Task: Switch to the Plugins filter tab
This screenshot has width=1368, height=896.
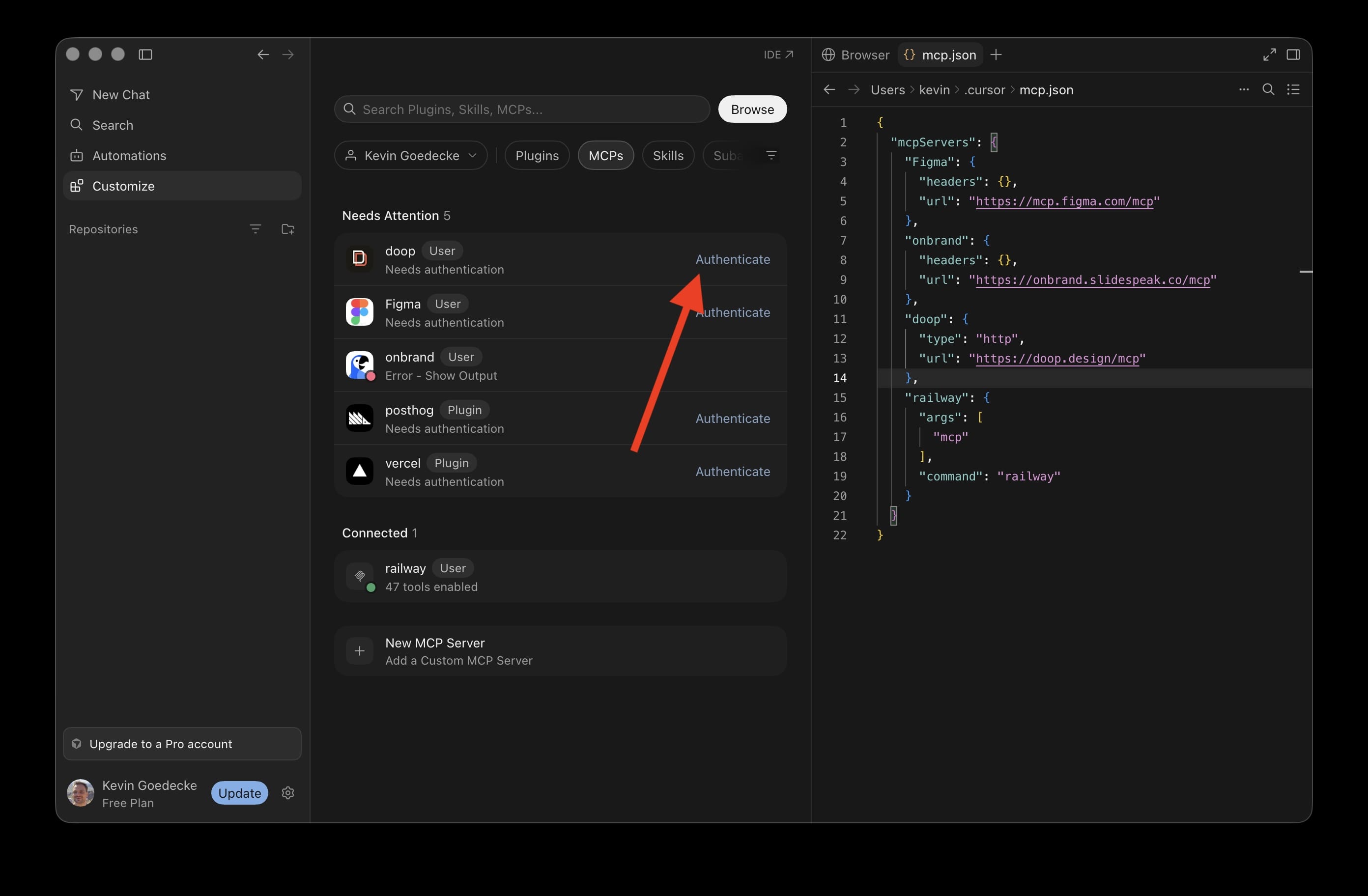Action: (537, 156)
